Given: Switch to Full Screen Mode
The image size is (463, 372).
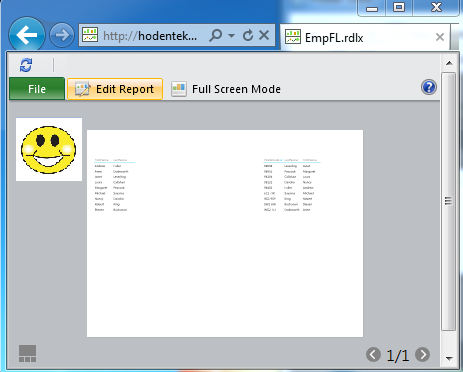Looking at the screenshot, I should pyautogui.click(x=226, y=89).
